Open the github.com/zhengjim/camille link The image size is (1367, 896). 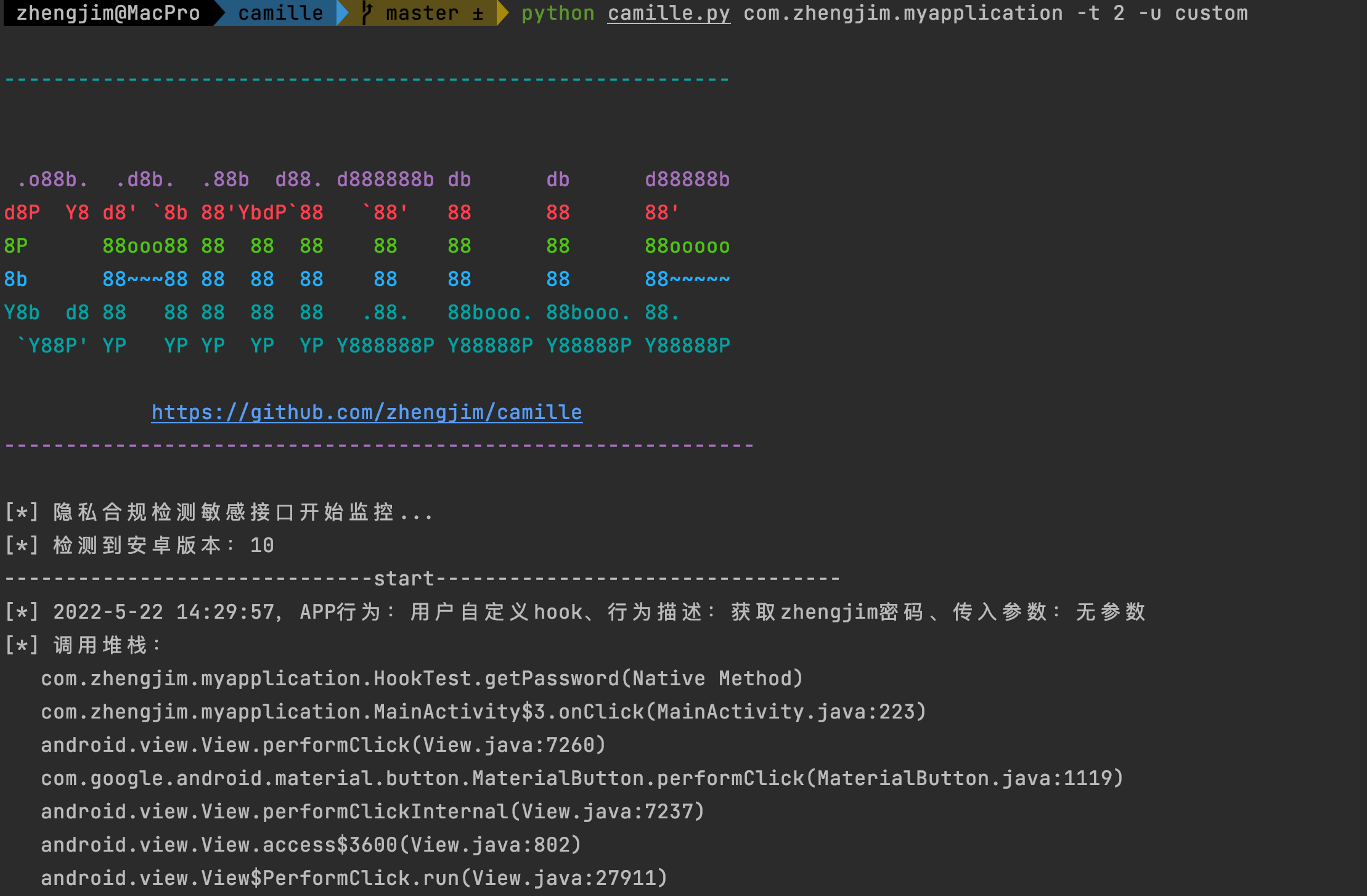coord(367,412)
